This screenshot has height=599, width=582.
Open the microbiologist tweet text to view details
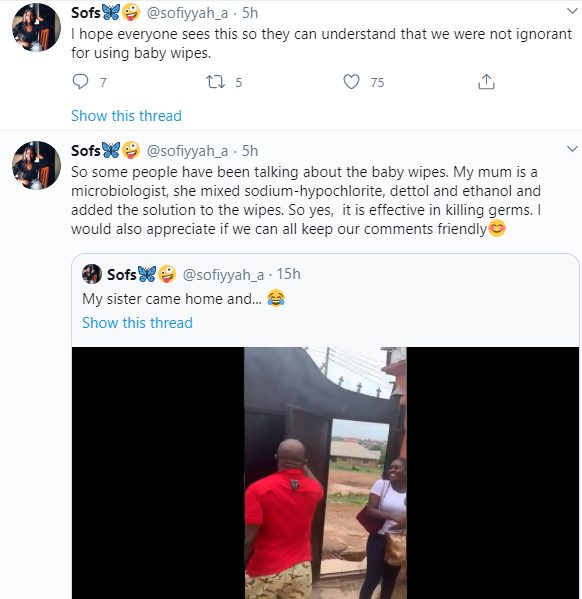tap(306, 201)
